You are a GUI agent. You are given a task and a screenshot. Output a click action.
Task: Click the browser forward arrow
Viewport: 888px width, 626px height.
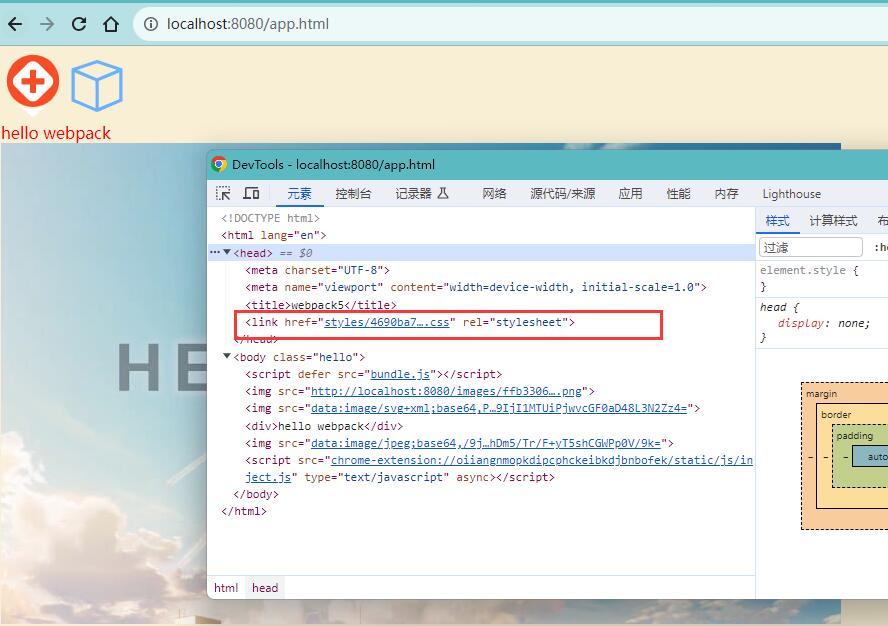pos(47,24)
